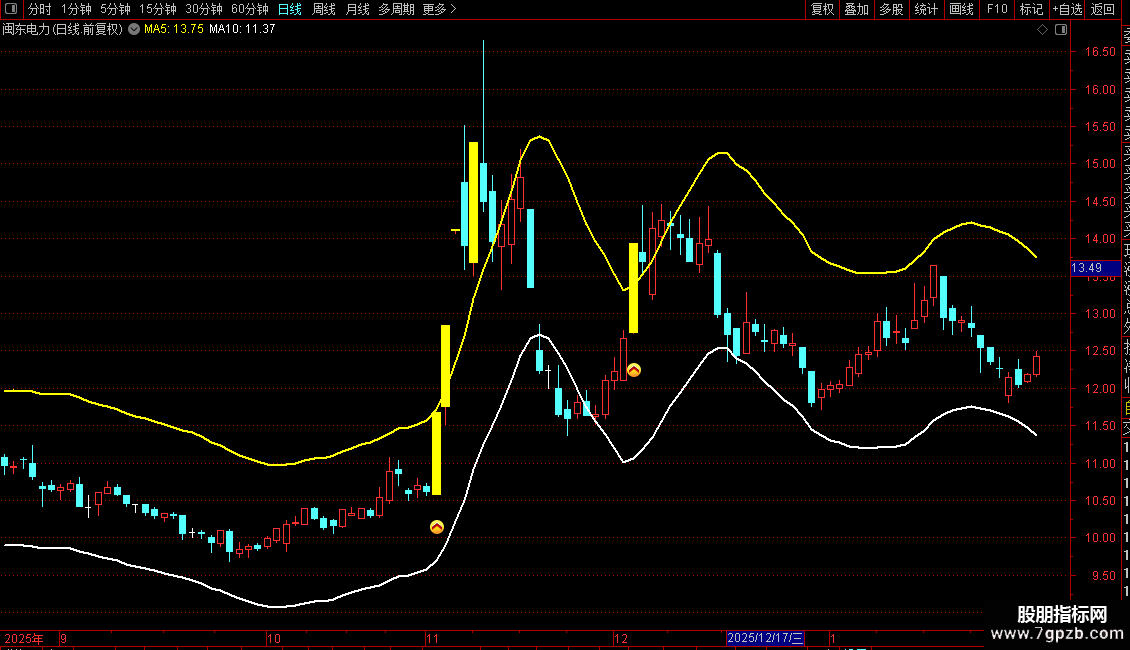
Task: Toggle the right side panel icon
Action: pyautogui.click(x=1061, y=30)
